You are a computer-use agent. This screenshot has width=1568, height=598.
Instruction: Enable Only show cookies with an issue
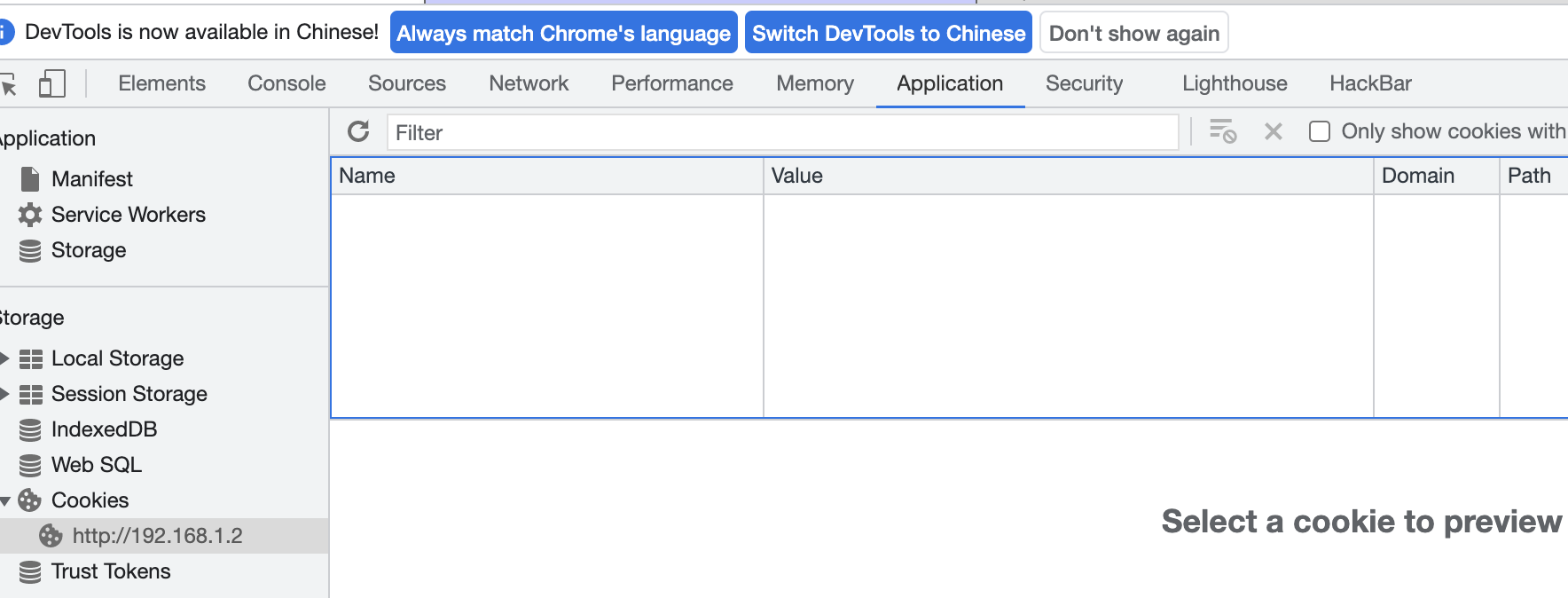tap(1320, 131)
